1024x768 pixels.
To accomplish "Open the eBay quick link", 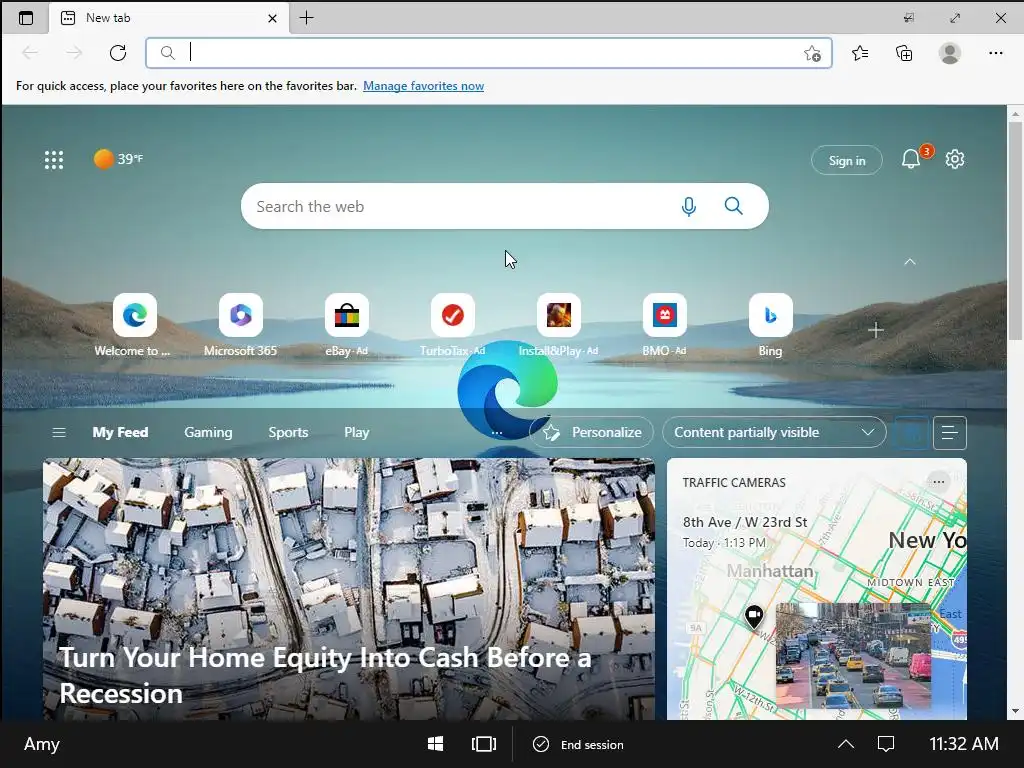I will tap(347, 325).
